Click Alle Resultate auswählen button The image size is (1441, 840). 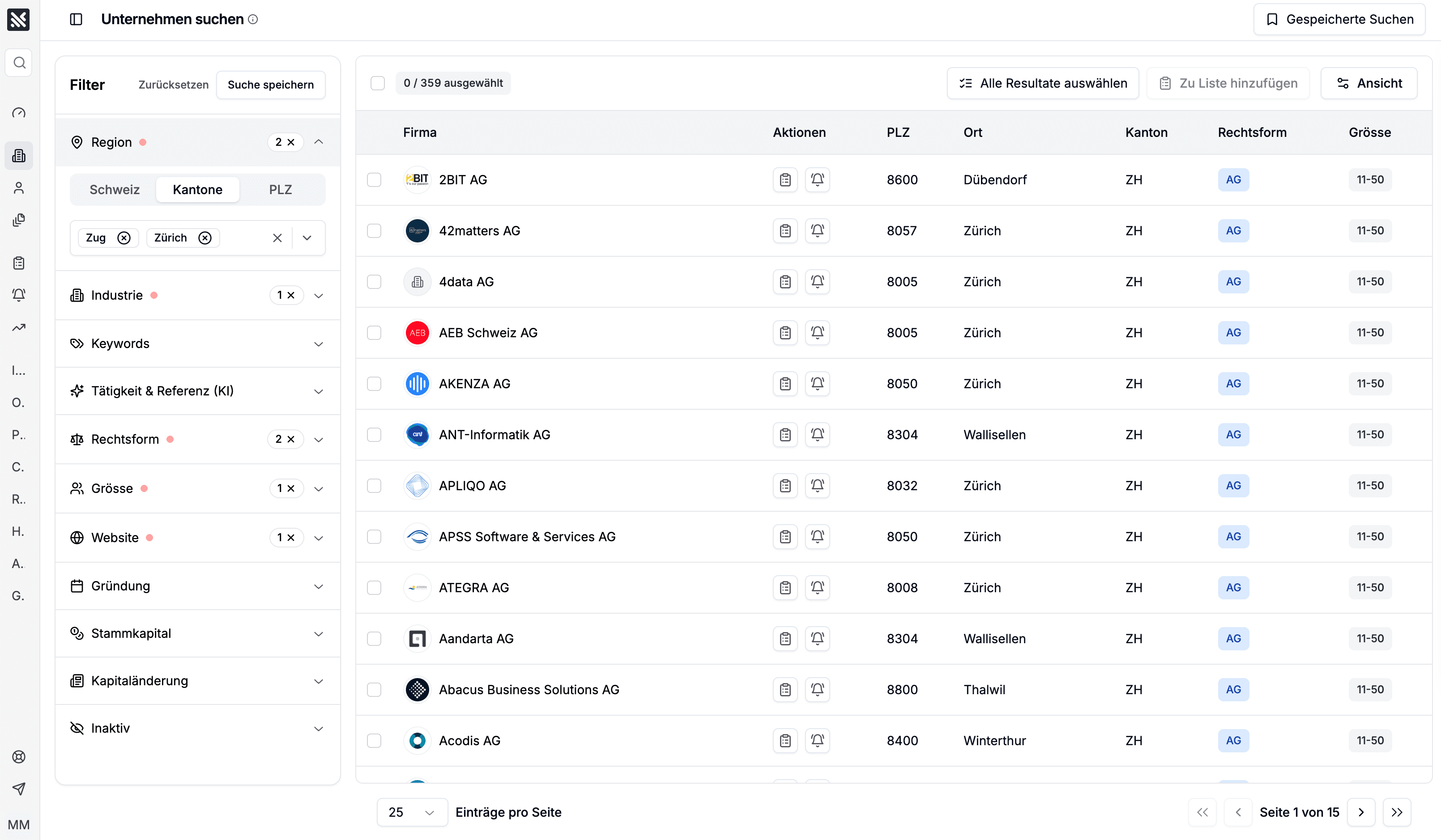point(1042,84)
